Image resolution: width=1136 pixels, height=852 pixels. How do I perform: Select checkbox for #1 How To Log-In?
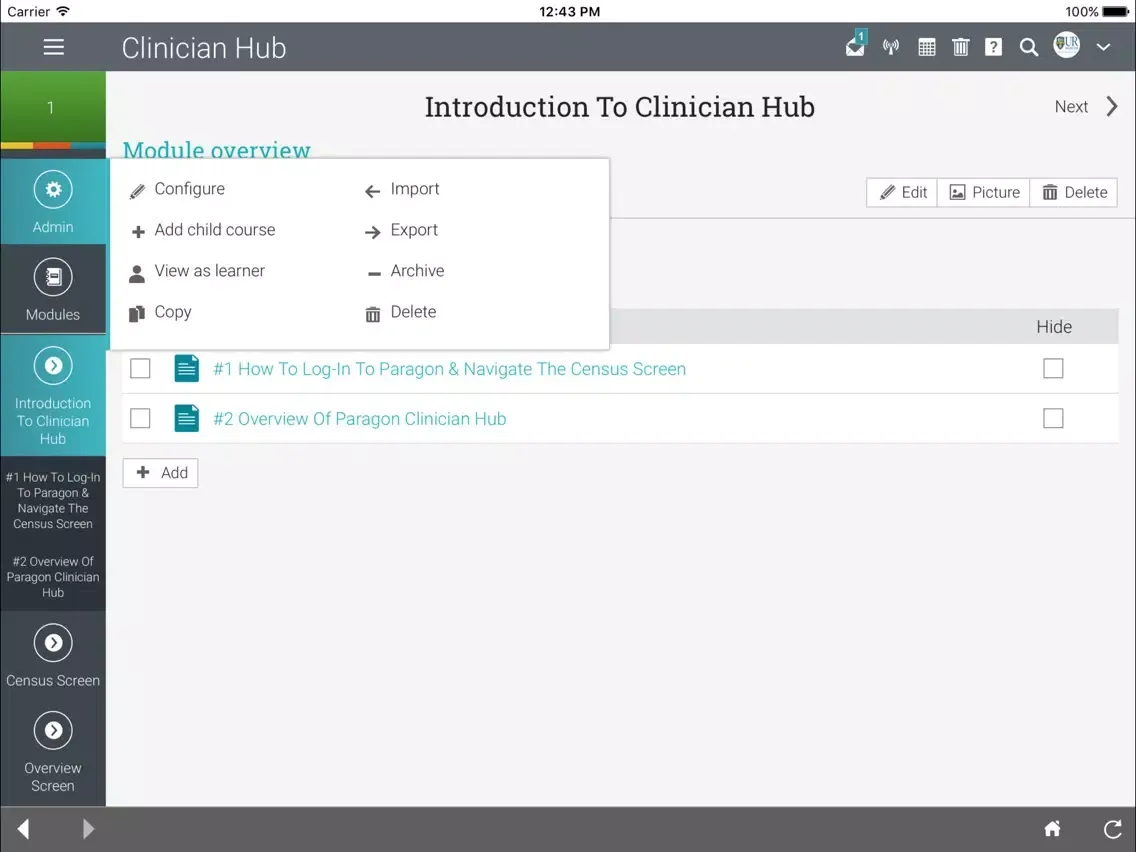140,369
